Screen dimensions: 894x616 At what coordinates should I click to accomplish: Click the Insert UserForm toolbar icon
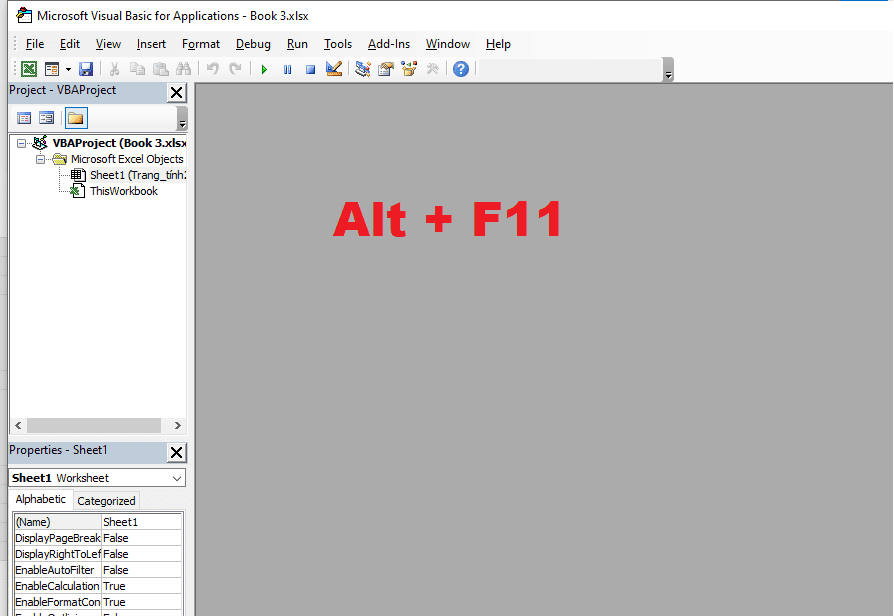click(x=52, y=69)
